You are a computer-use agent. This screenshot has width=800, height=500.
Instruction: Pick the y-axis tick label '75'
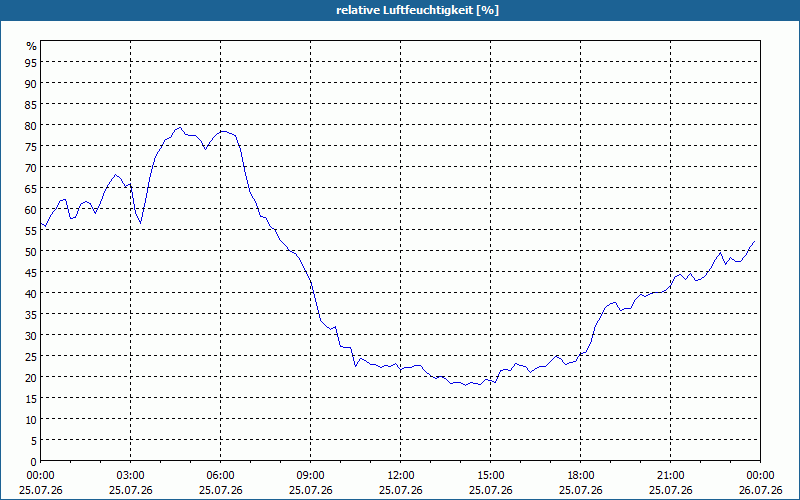[x=31, y=147]
